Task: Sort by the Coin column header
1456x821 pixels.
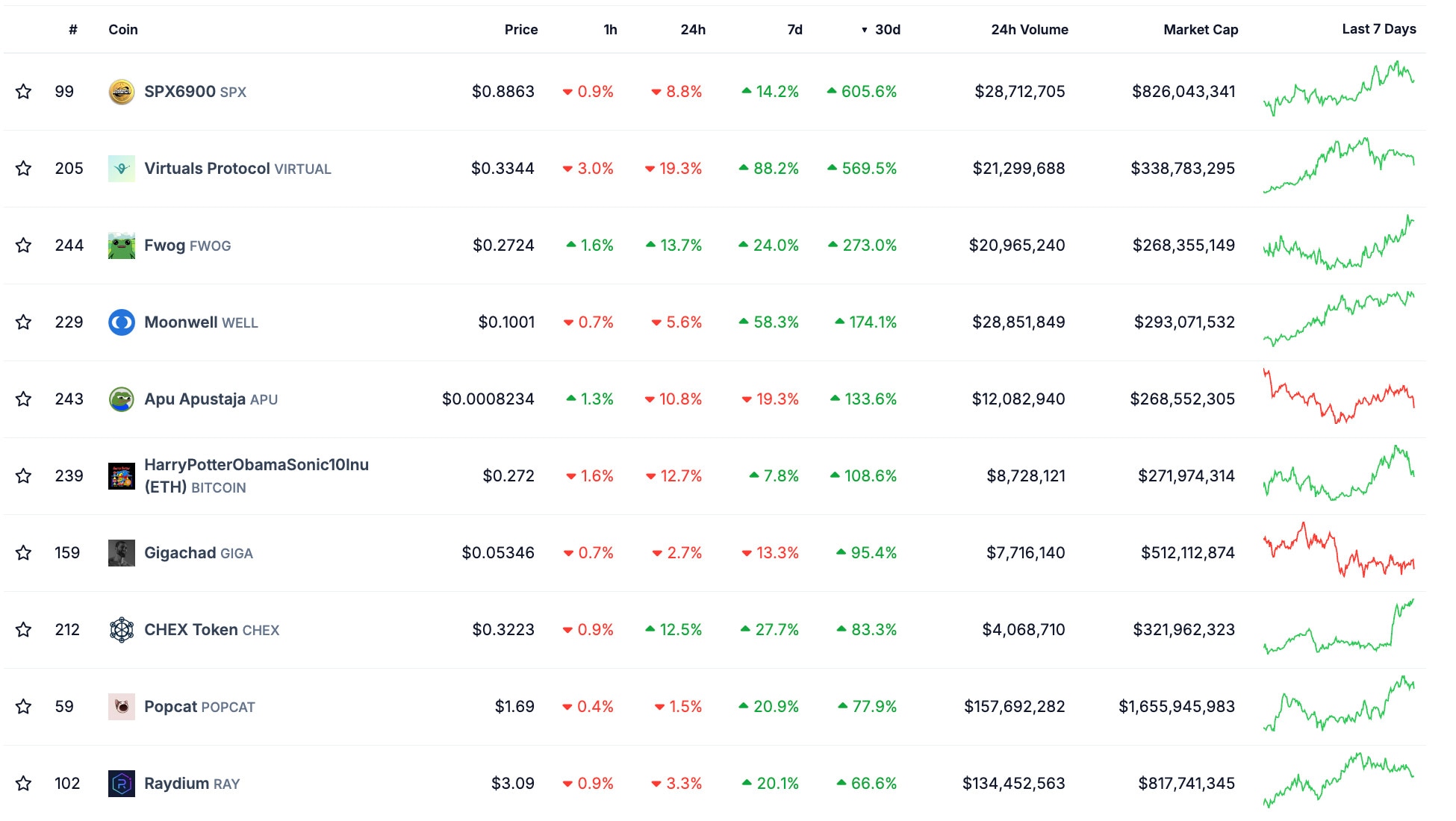Action: (x=123, y=30)
